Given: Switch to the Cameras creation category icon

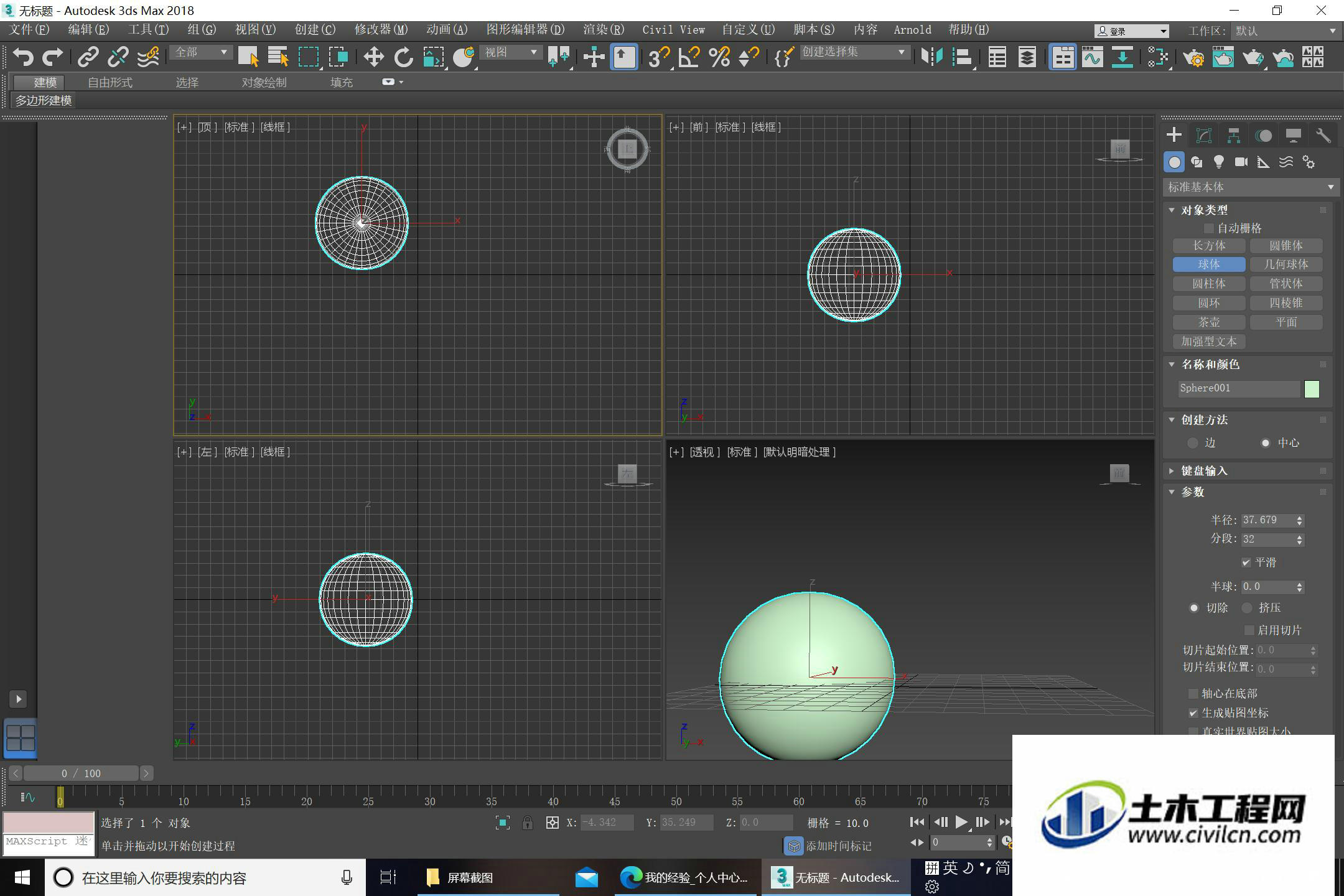Looking at the screenshot, I should [1241, 162].
